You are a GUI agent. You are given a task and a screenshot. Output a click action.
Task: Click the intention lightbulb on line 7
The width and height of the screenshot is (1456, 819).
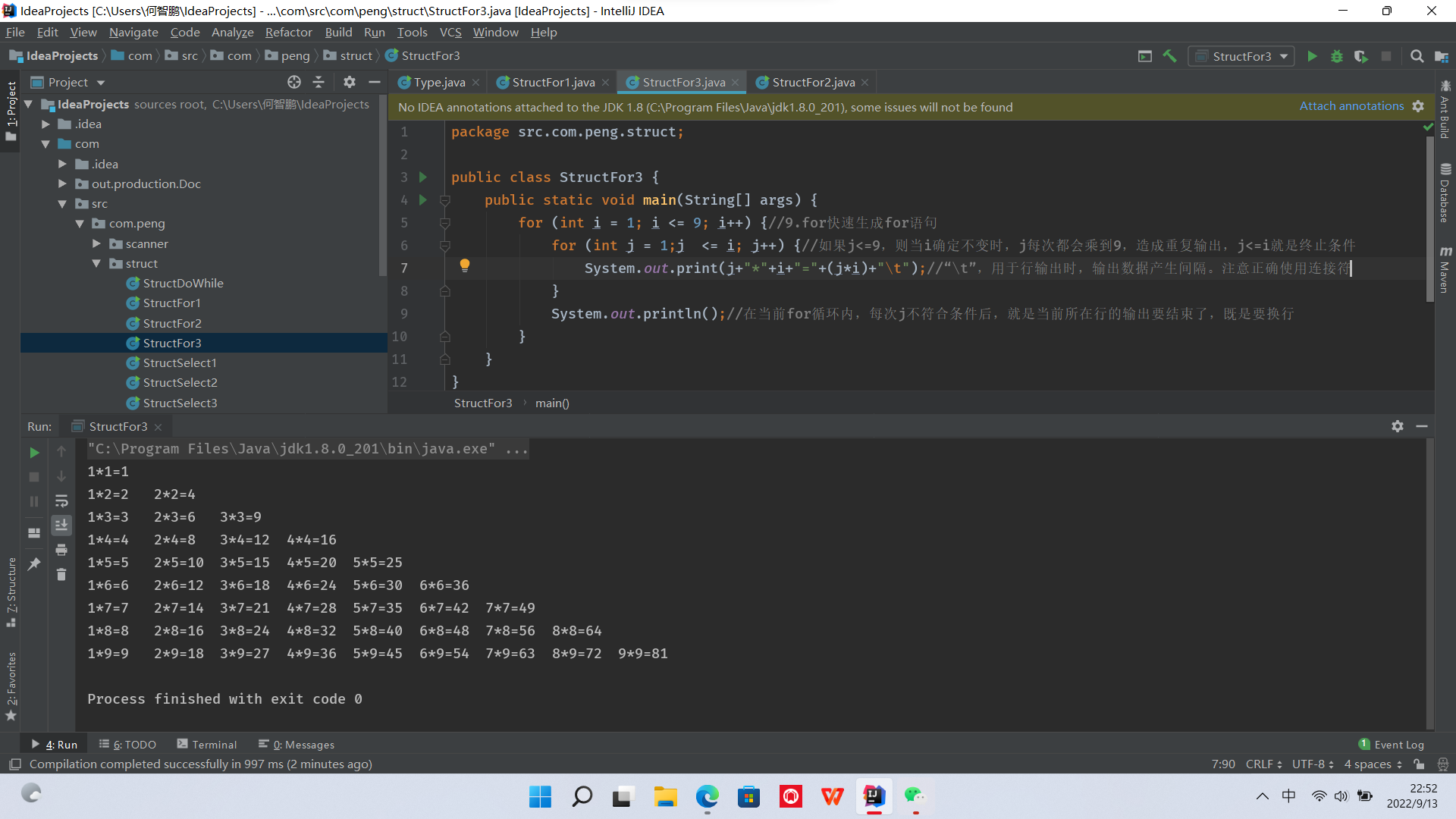click(x=465, y=265)
